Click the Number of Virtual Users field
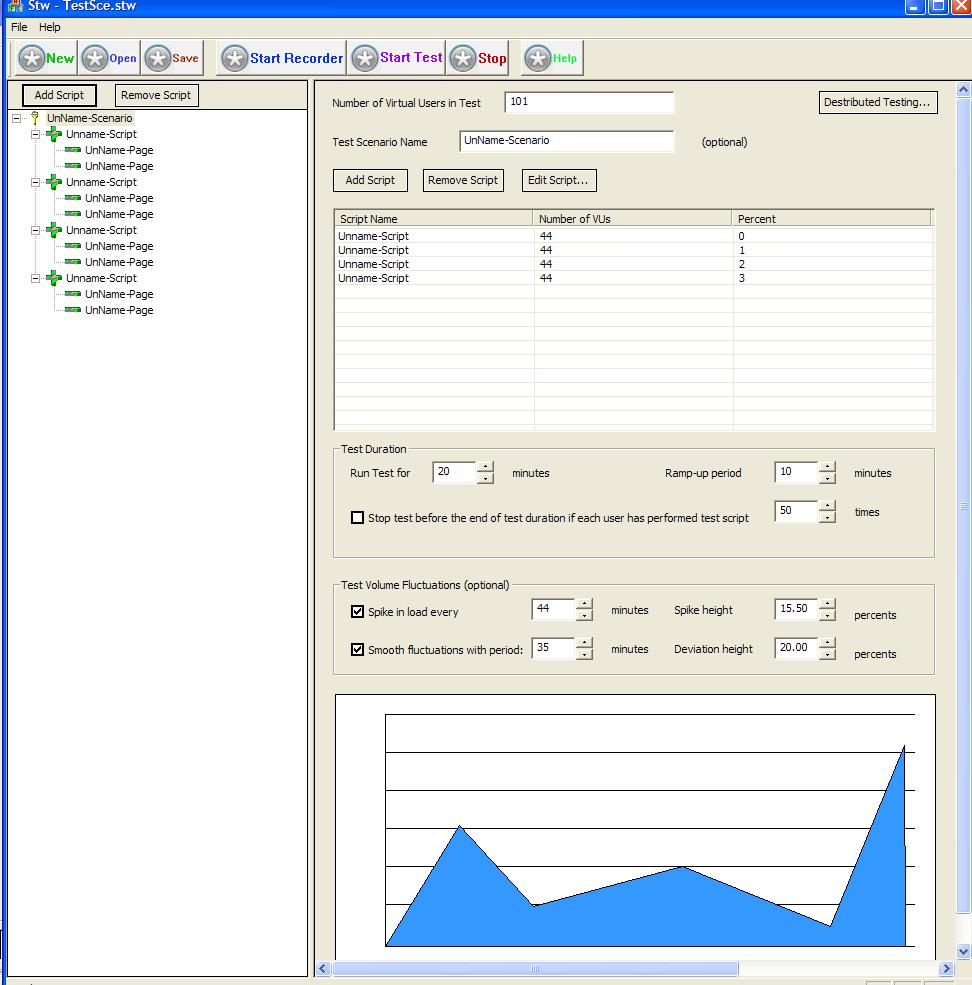Screen dimensions: 972x985 pyautogui.click(x=589, y=102)
